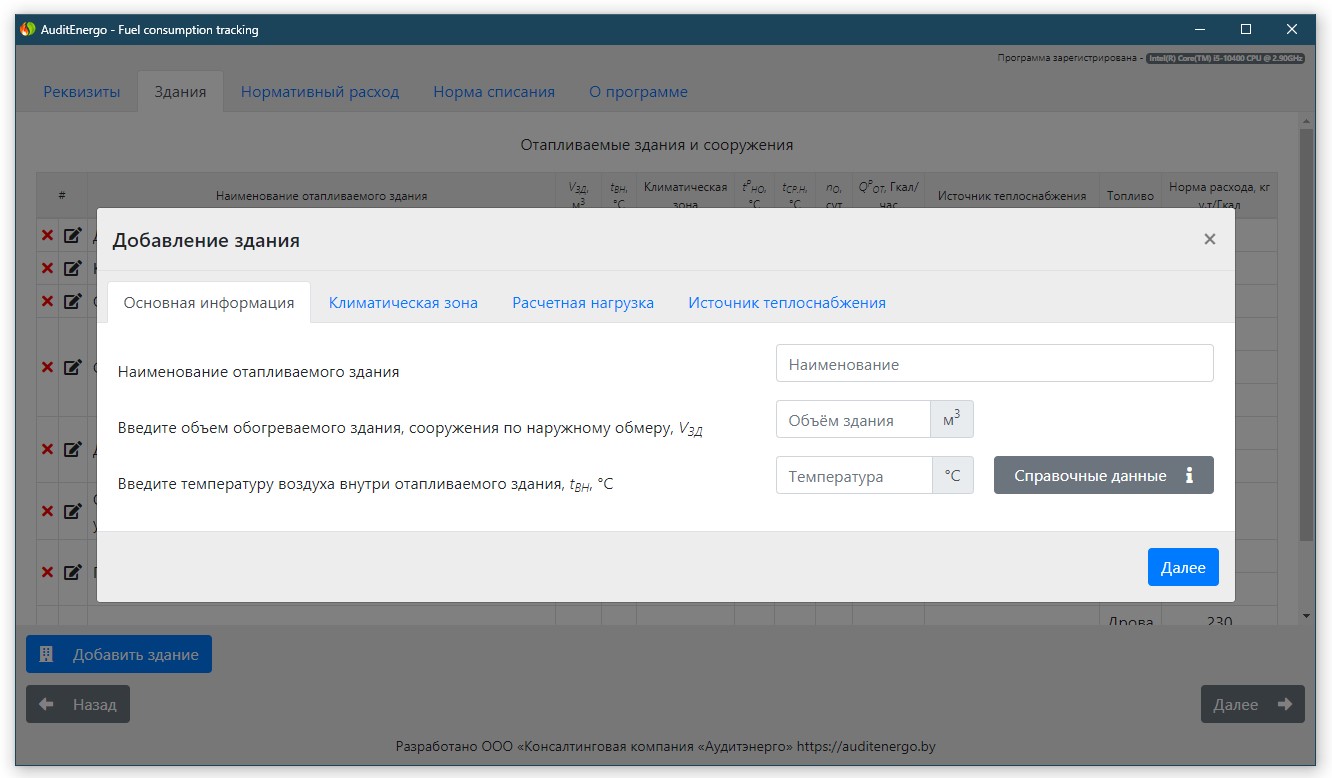Image resolution: width=1332 pixels, height=778 pixels.
Task: Open the Реквизиты main tab
Action: click(81, 92)
